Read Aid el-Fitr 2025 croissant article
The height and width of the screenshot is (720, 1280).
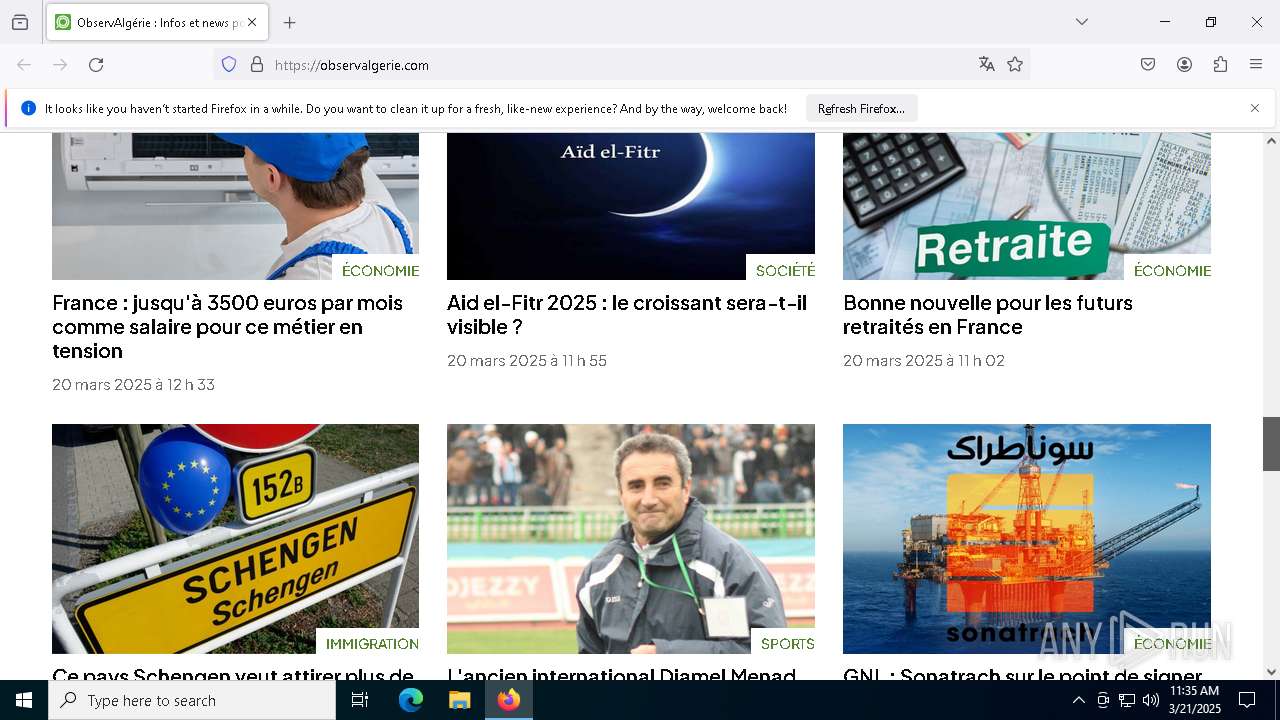[x=627, y=315]
